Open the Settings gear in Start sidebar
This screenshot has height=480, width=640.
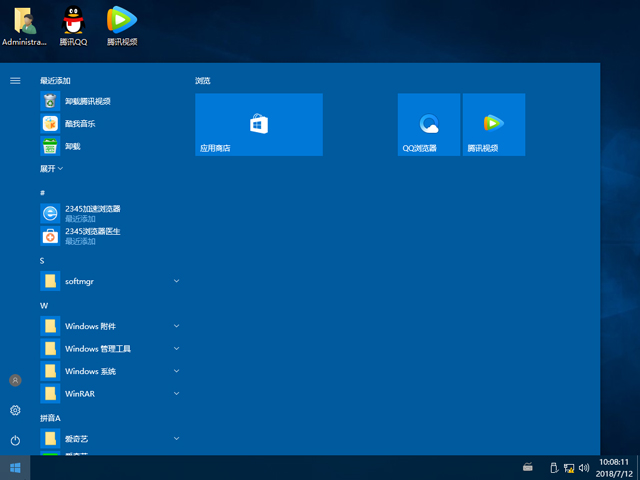pos(15,410)
